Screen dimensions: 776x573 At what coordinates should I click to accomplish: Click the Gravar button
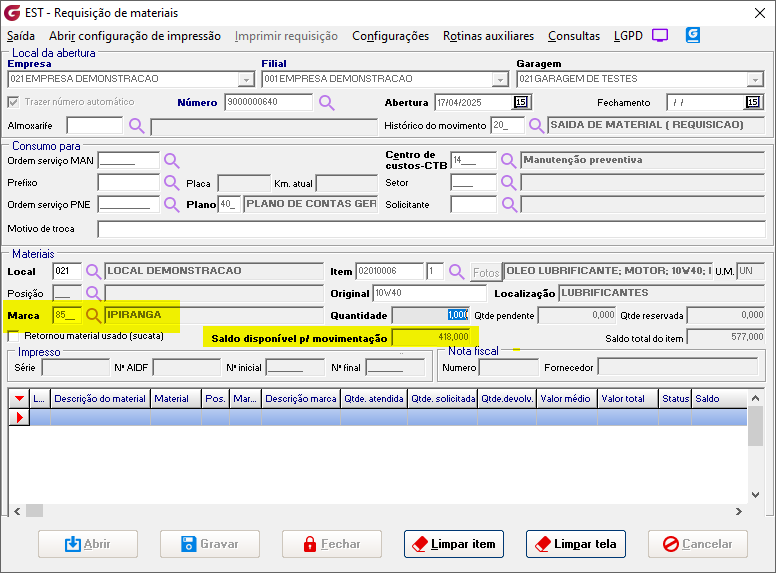(x=210, y=544)
